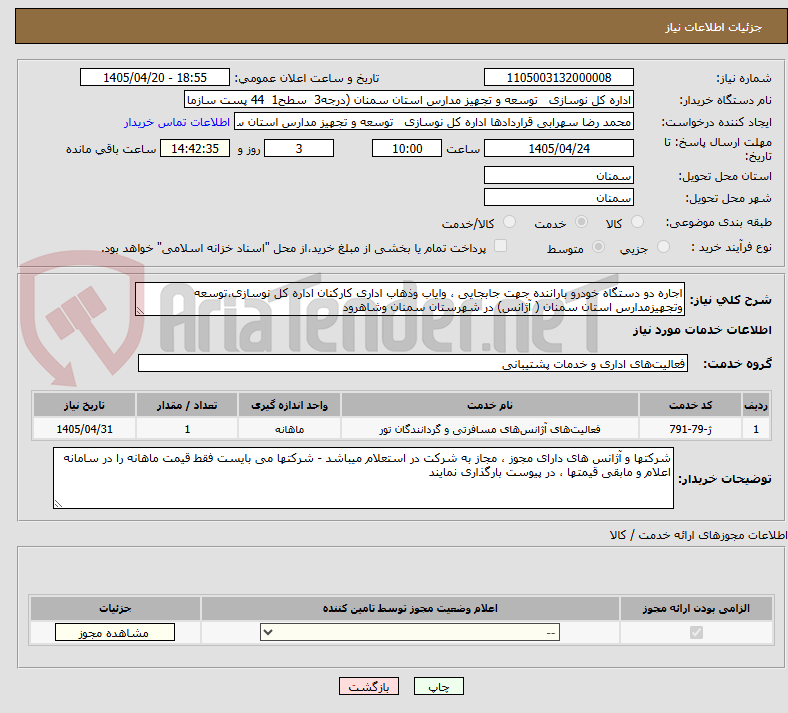Click the need number field 1105003132000008
Image resolution: width=788 pixels, height=713 pixels.
pyautogui.click(x=558, y=77)
